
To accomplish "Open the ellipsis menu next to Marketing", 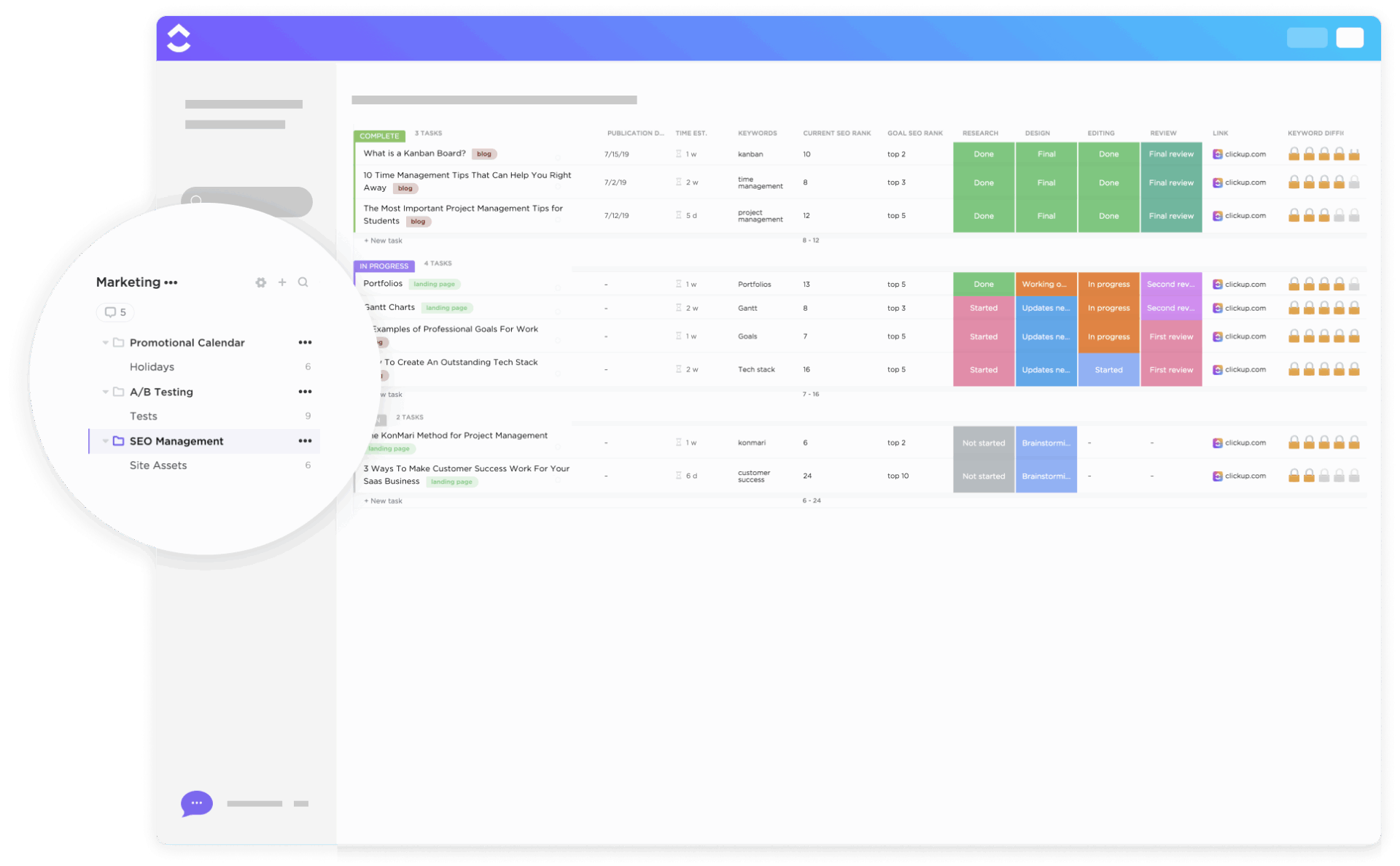I will tap(171, 282).
